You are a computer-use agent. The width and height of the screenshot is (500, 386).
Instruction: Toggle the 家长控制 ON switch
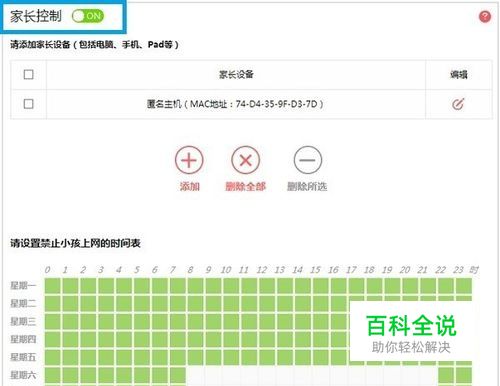coord(88,16)
